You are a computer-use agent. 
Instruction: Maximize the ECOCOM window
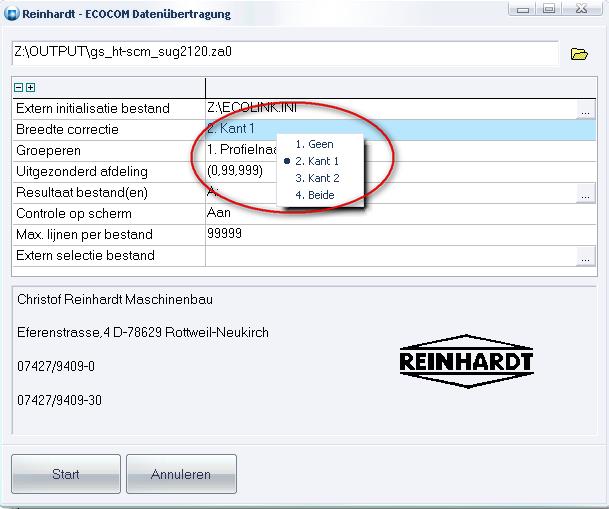click(549, 9)
